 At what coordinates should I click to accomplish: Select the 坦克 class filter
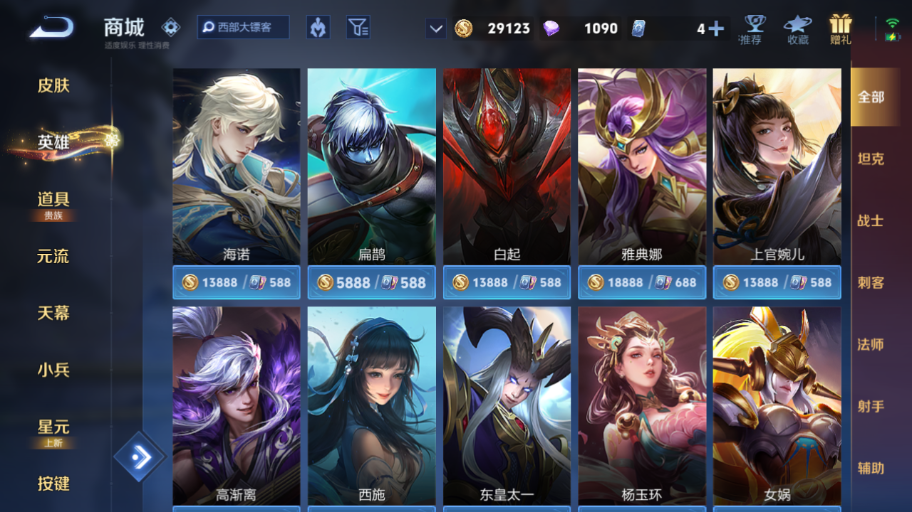pos(871,159)
